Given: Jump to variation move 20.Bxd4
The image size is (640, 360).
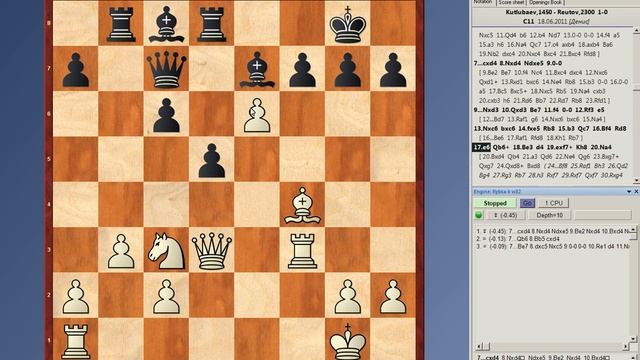Looking at the screenshot, I should pos(493,157).
